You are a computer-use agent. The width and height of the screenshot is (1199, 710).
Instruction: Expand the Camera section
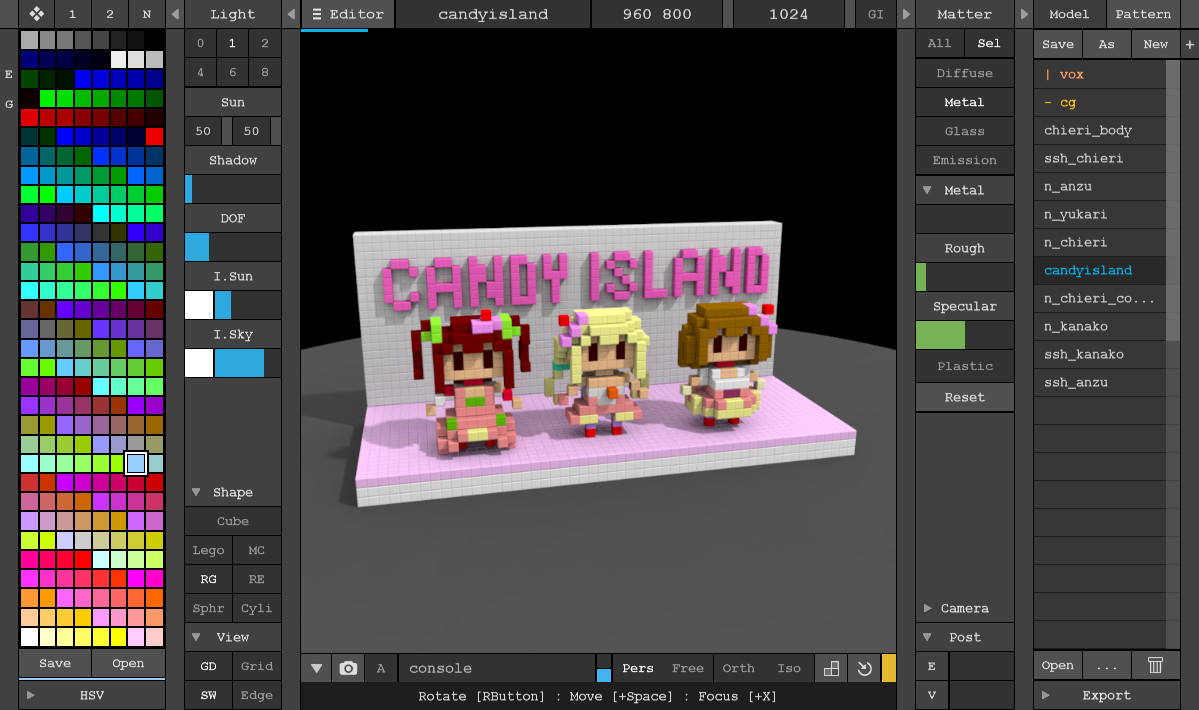click(x=928, y=608)
